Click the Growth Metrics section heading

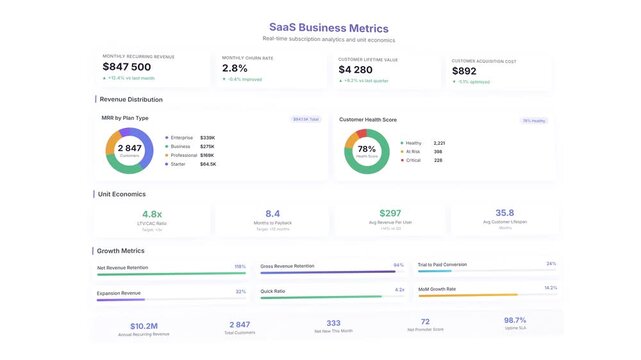click(x=120, y=250)
